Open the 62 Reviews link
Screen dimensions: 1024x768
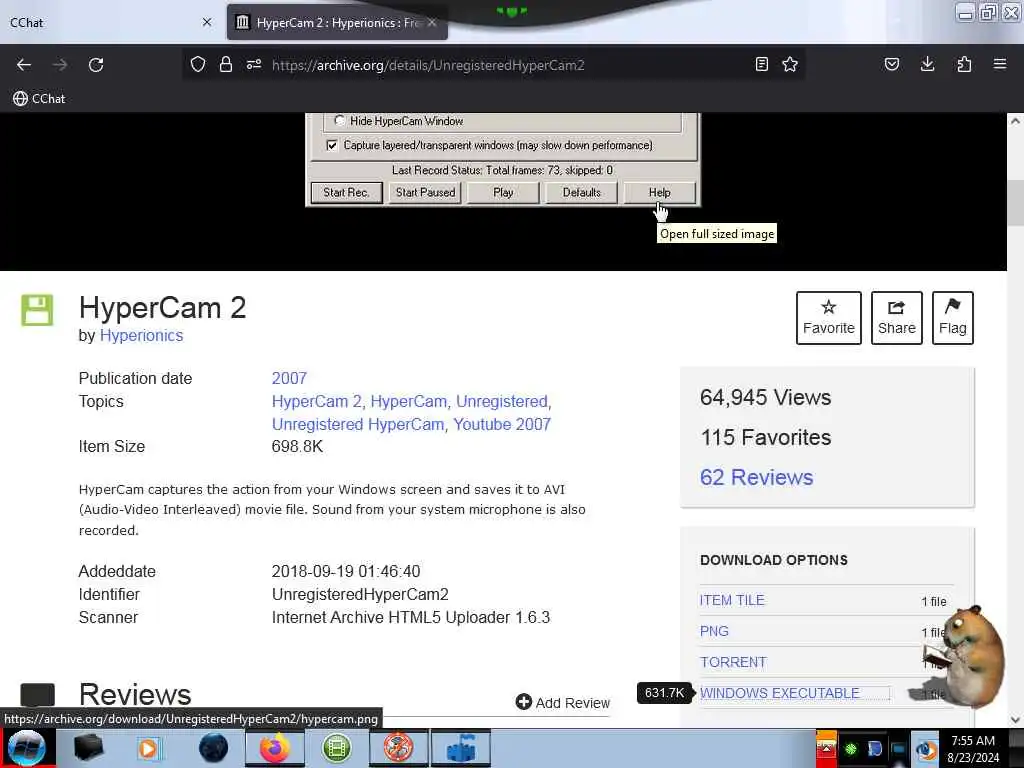click(756, 477)
